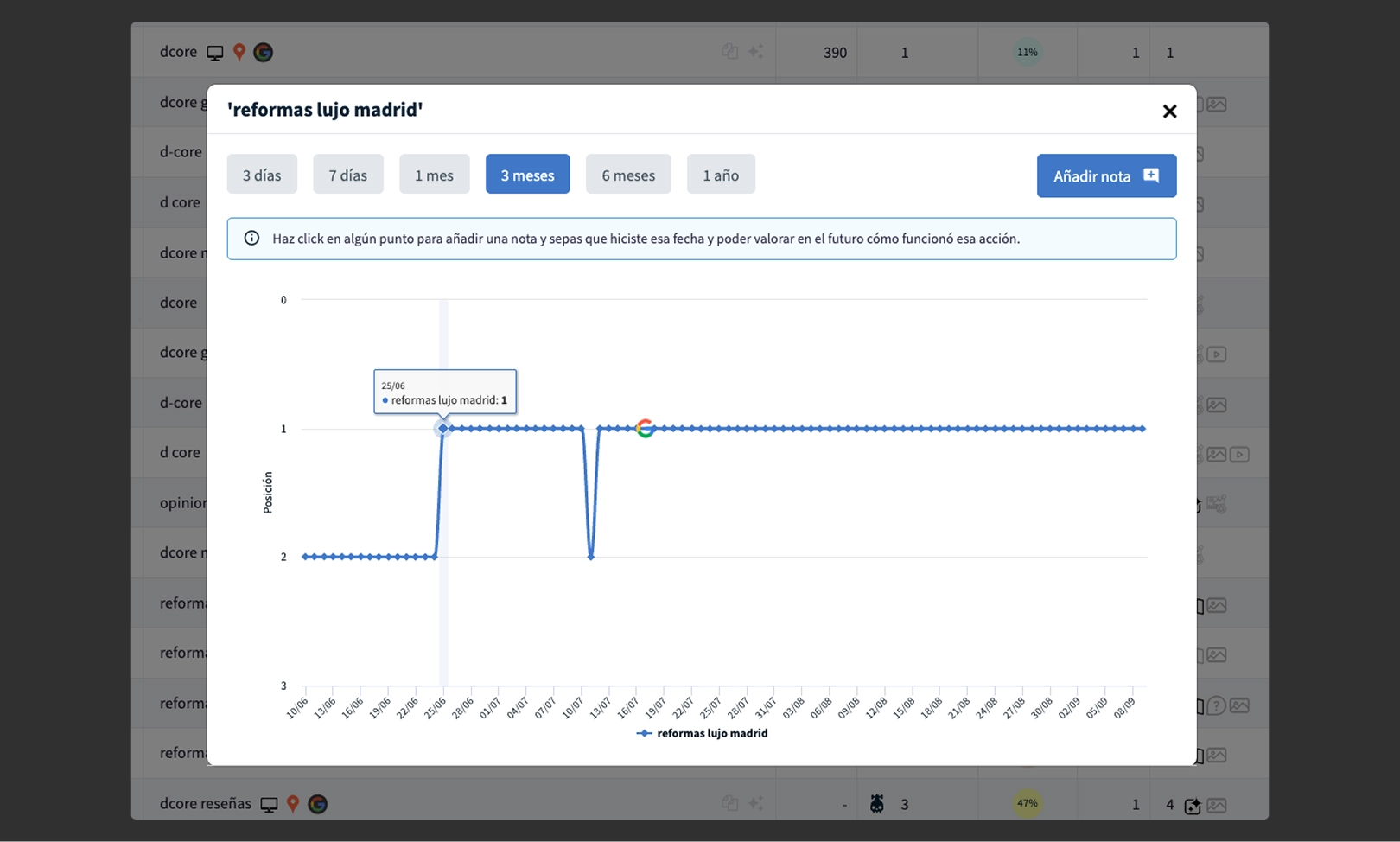Select the 1 año range tab

(721, 175)
